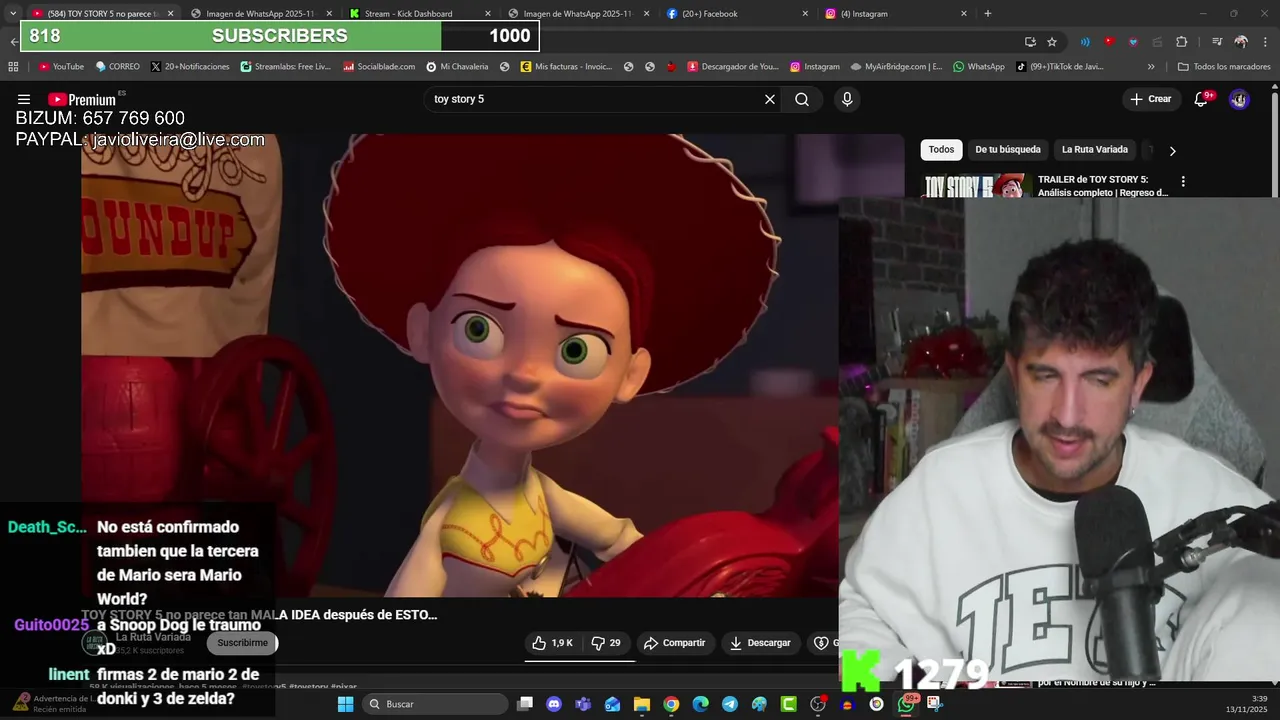Screen dimensions: 1280x720
Task: Open the WhatsApp bookmark
Action: pyautogui.click(x=978, y=67)
